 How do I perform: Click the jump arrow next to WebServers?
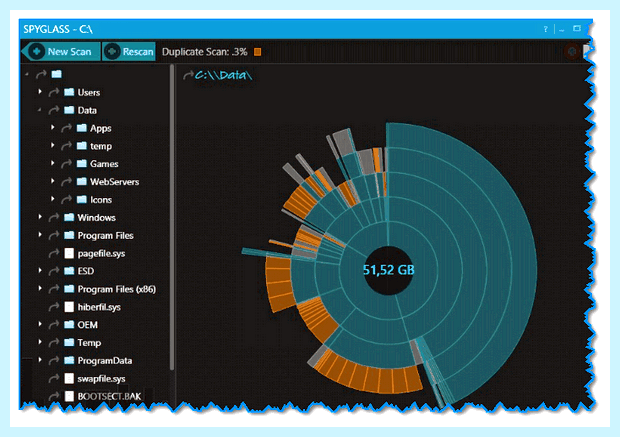tap(66, 182)
